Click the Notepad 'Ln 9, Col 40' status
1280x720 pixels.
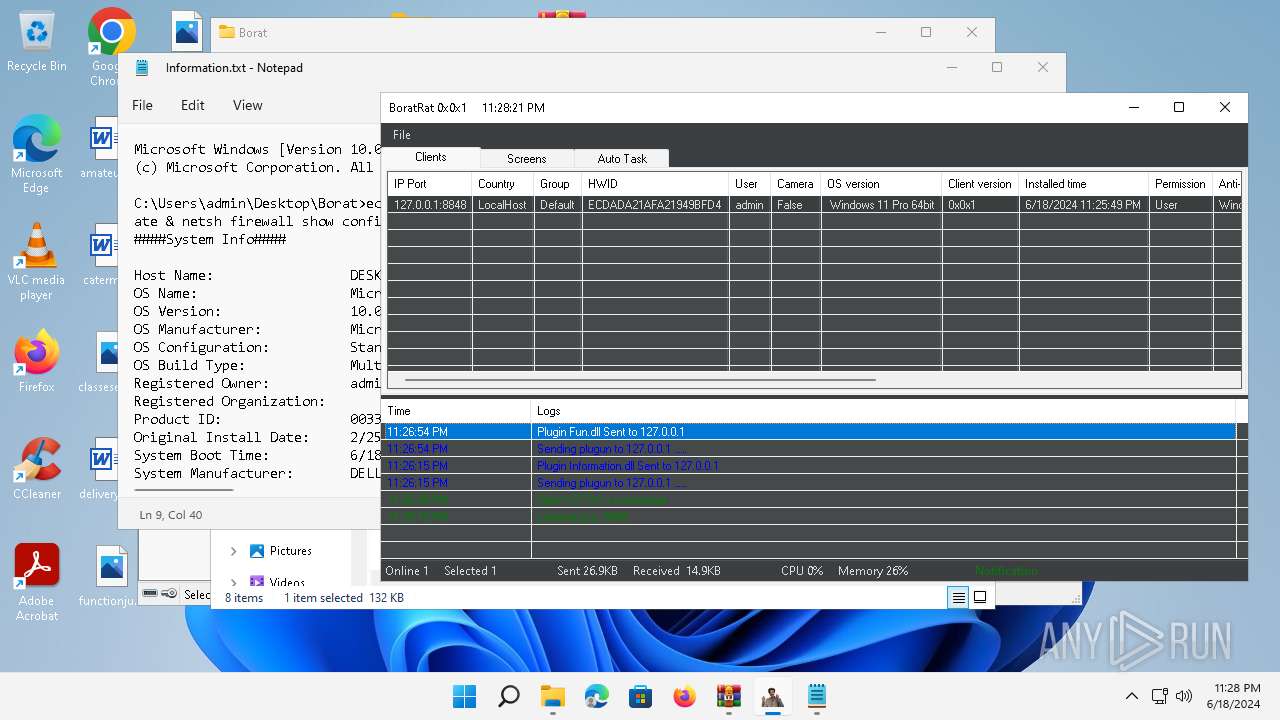[171, 515]
